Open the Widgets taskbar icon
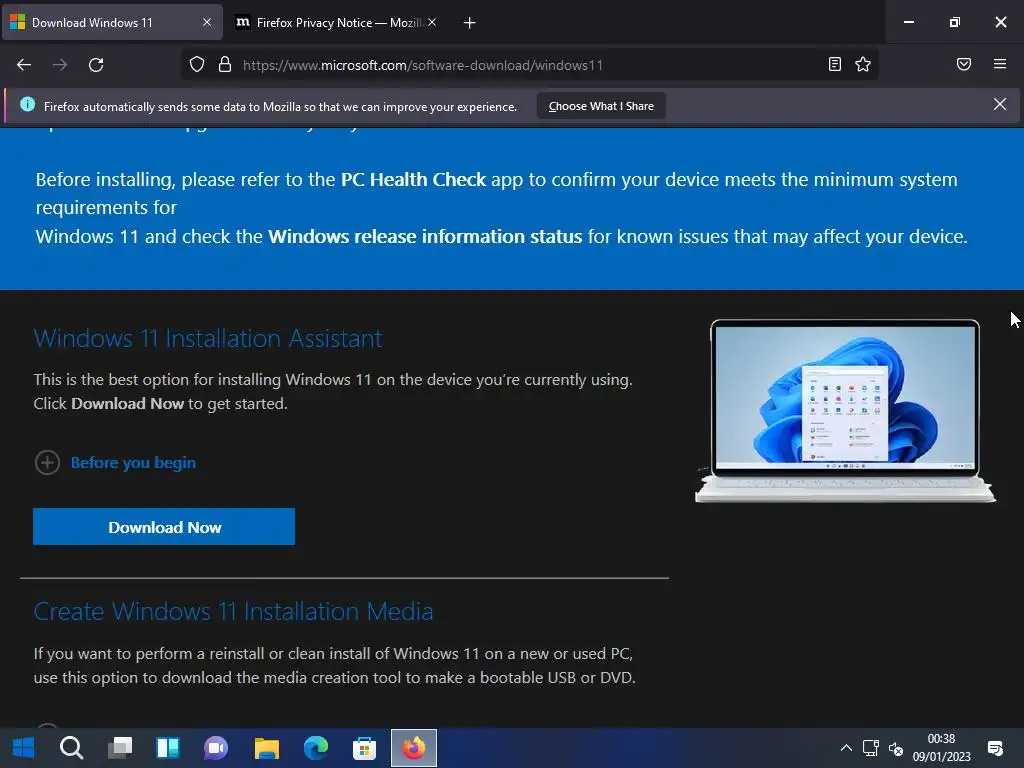 click(168, 748)
